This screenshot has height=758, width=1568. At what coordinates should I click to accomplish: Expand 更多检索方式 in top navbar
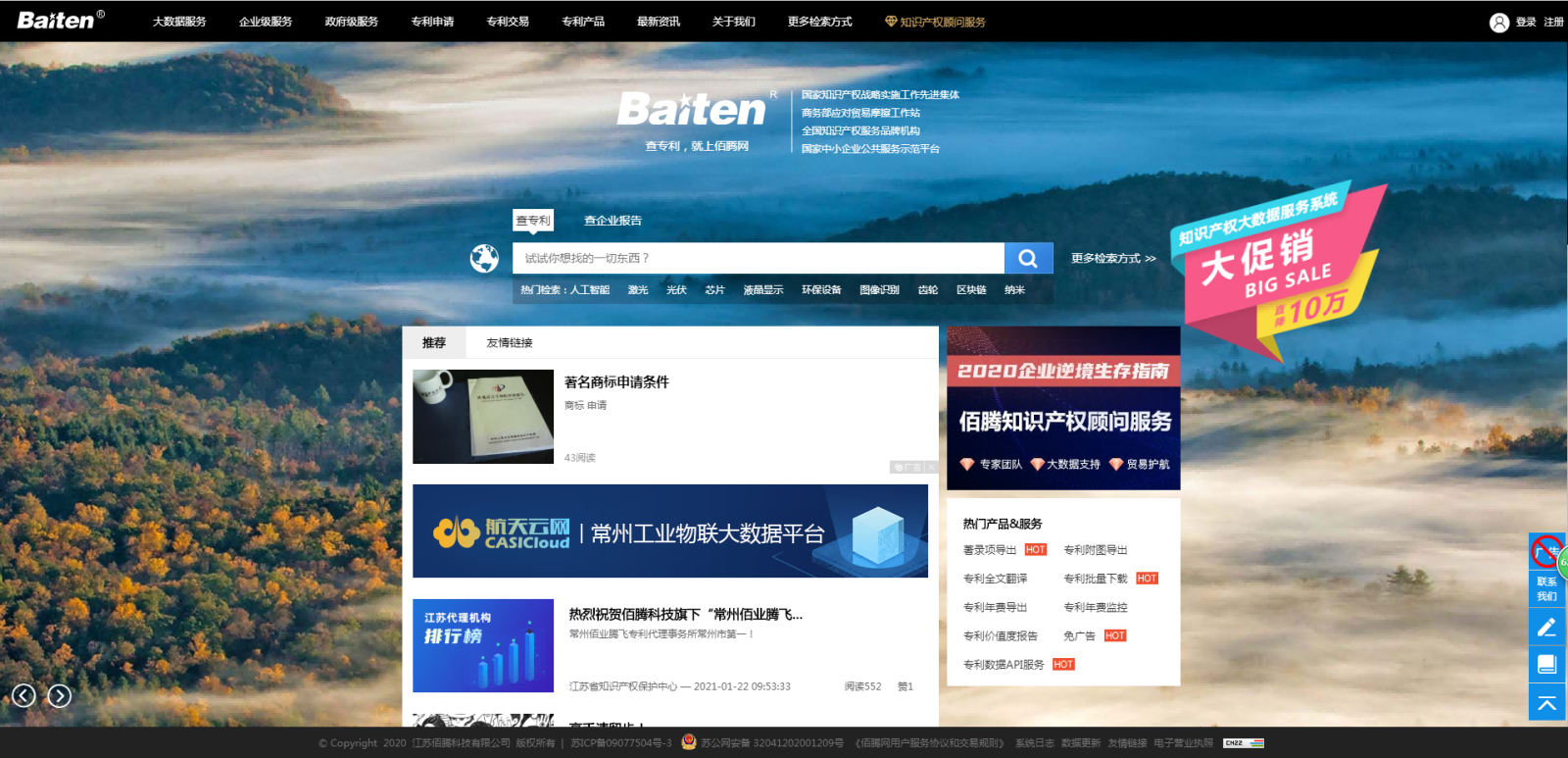tap(820, 22)
